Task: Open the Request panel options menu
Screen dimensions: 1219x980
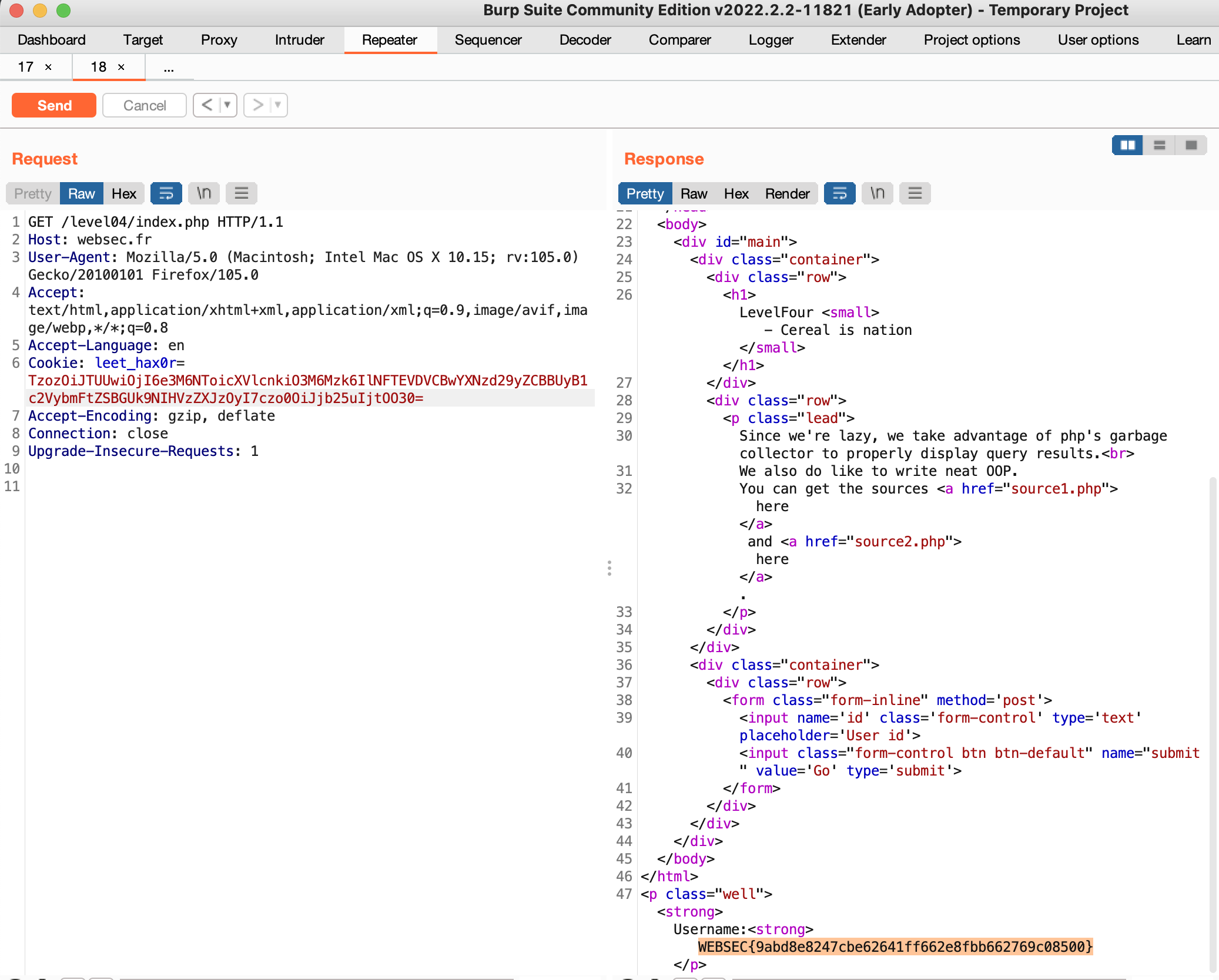Action: 241,193
